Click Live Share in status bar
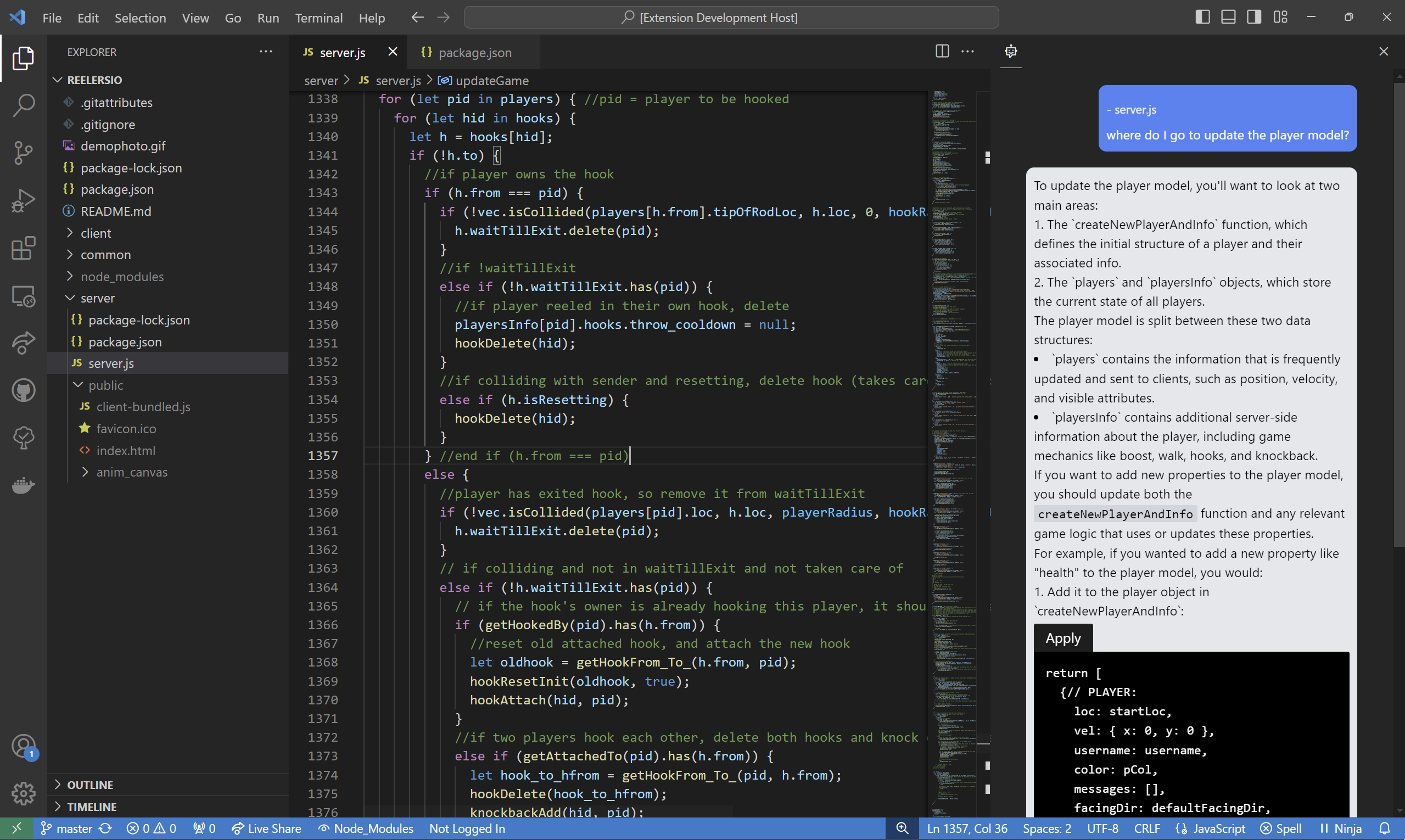 [x=266, y=828]
